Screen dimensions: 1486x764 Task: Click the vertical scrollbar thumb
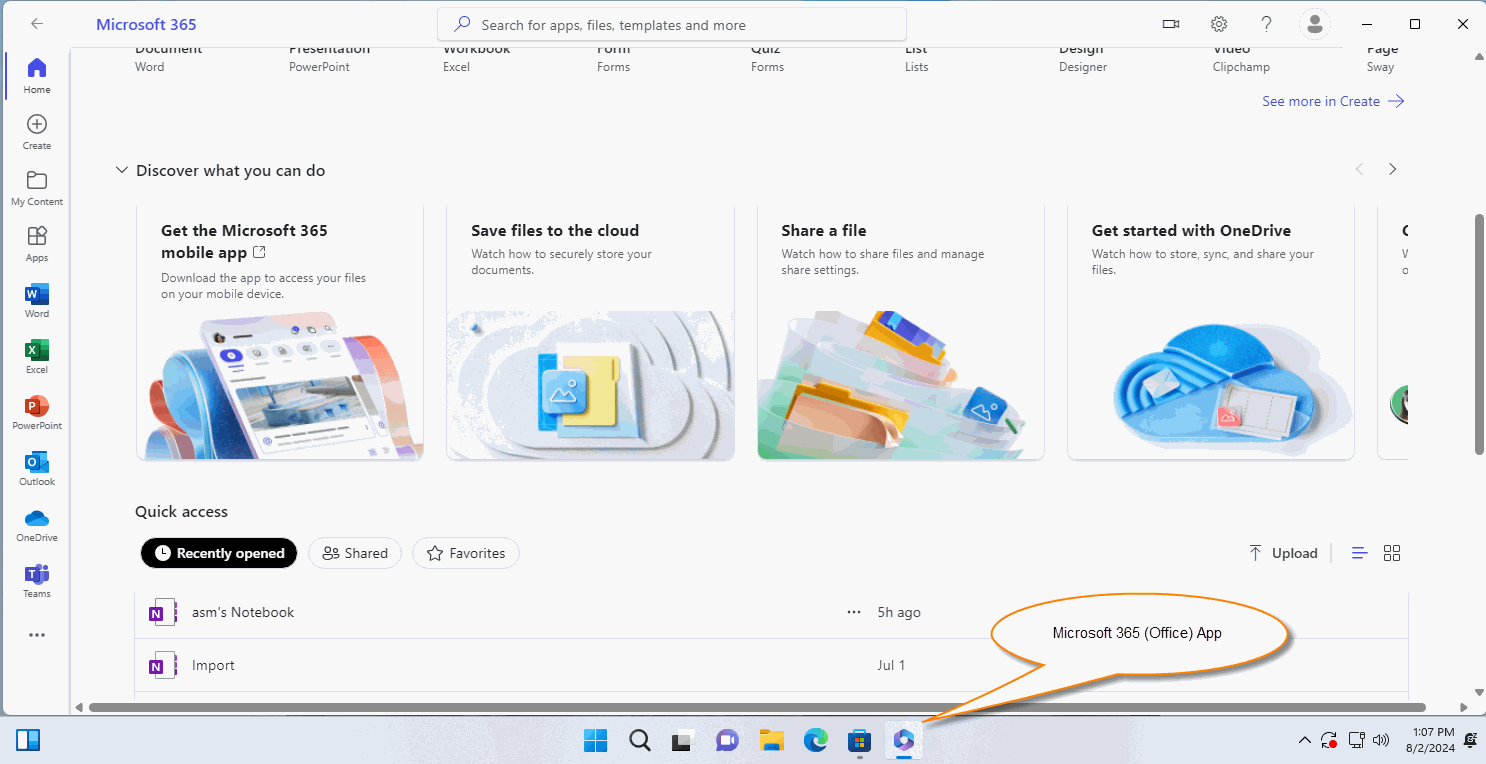(x=1479, y=333)
